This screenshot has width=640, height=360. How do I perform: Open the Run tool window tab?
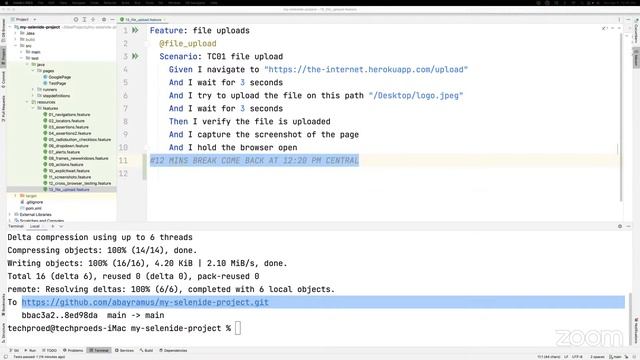(x=30, y=350)
